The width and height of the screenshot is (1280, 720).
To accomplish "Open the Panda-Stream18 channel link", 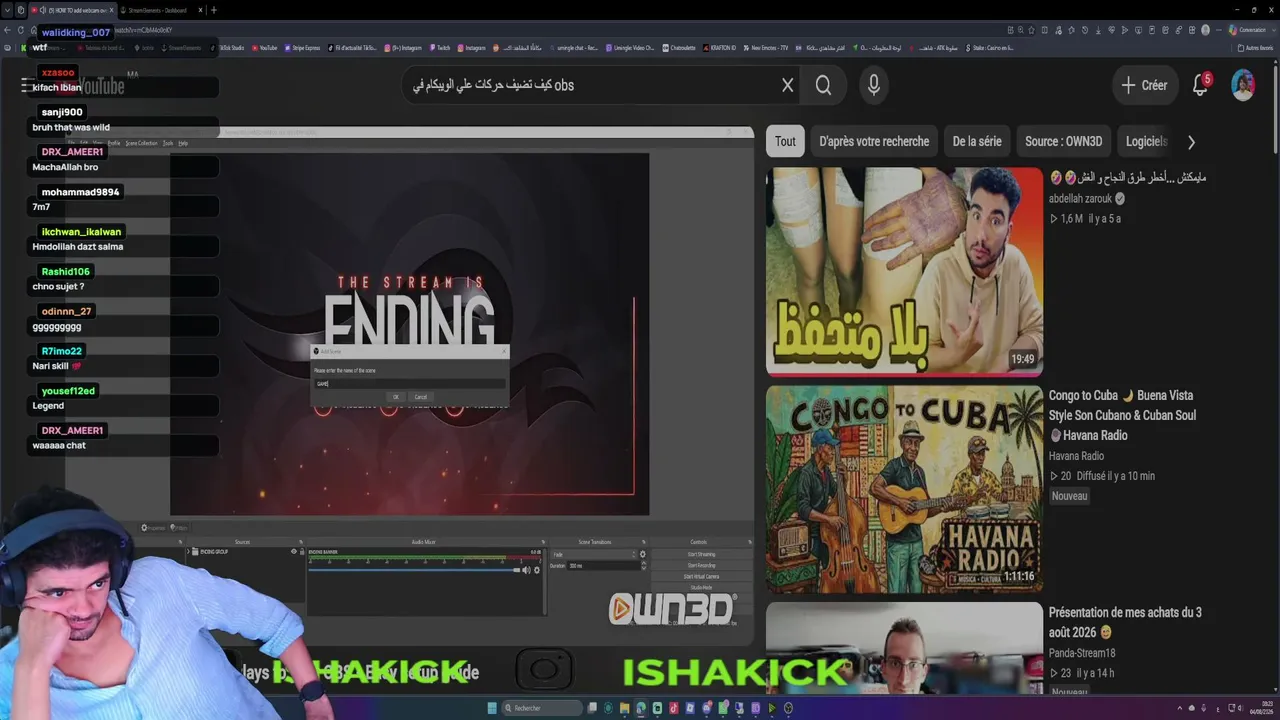I will (x=1082, y=653).
